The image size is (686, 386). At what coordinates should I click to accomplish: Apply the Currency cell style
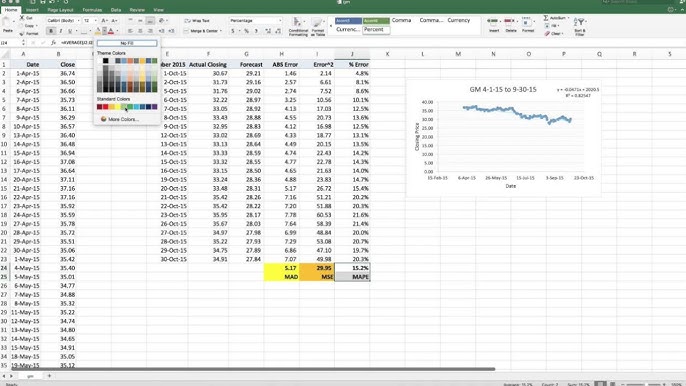458,20
